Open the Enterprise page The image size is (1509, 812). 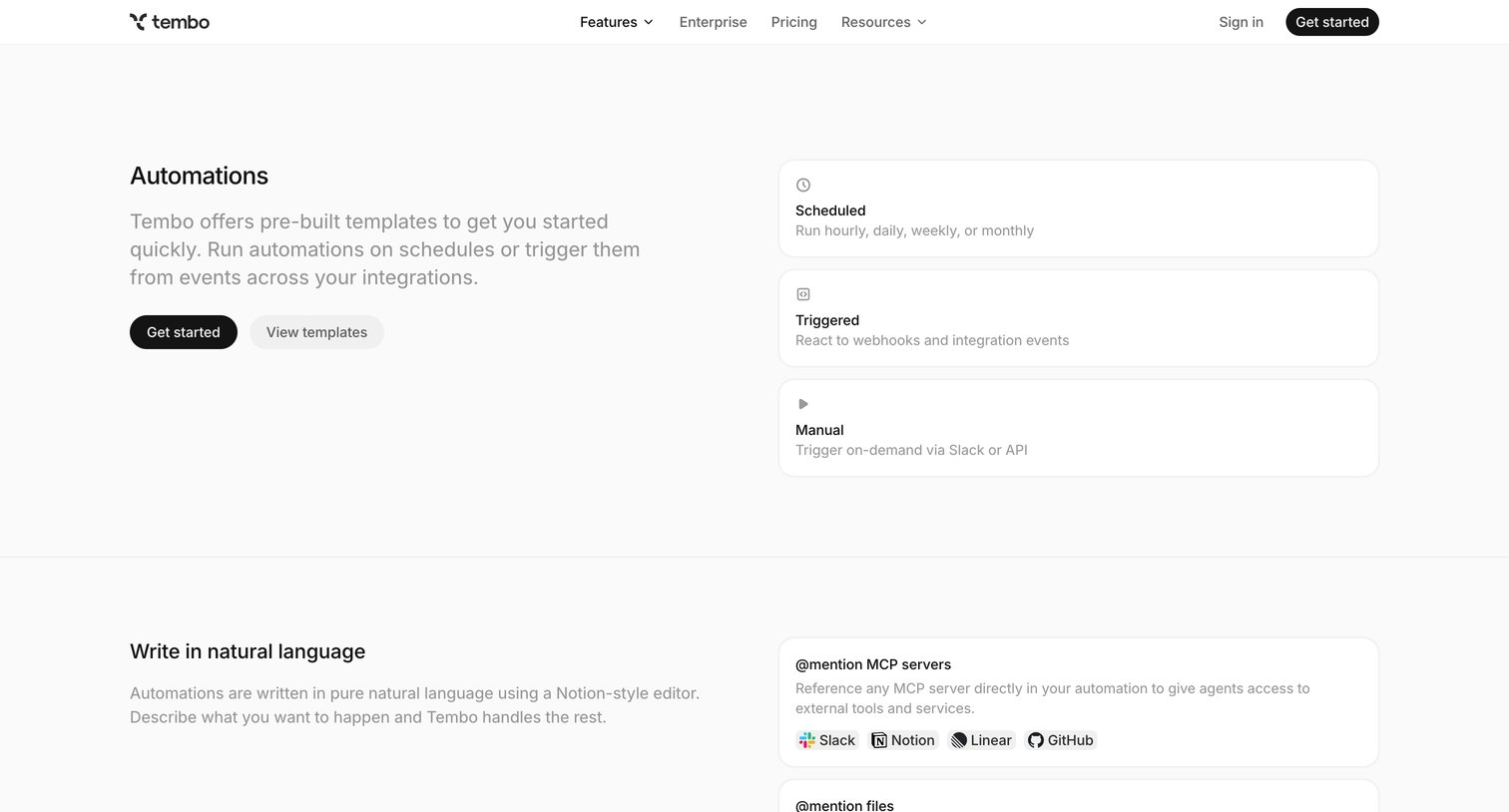pos(713,22)
